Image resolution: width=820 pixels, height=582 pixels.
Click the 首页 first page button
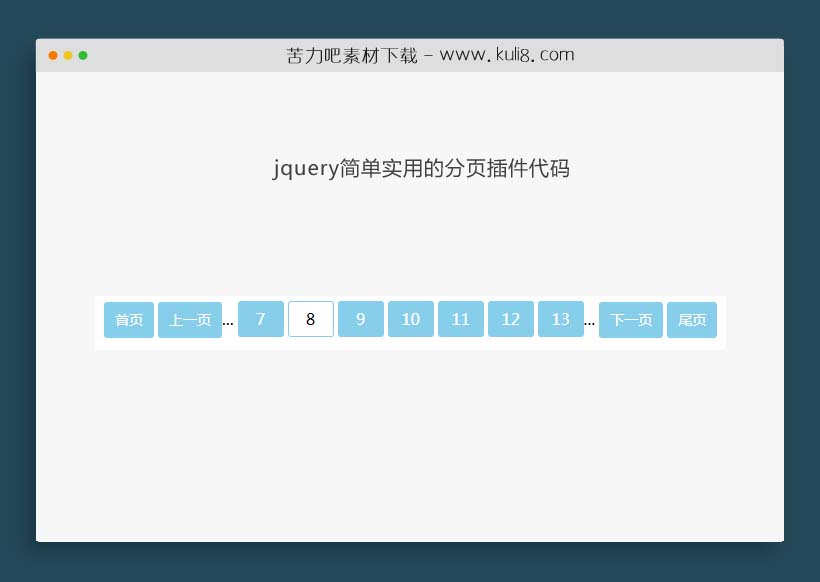[x=128, y=319]
